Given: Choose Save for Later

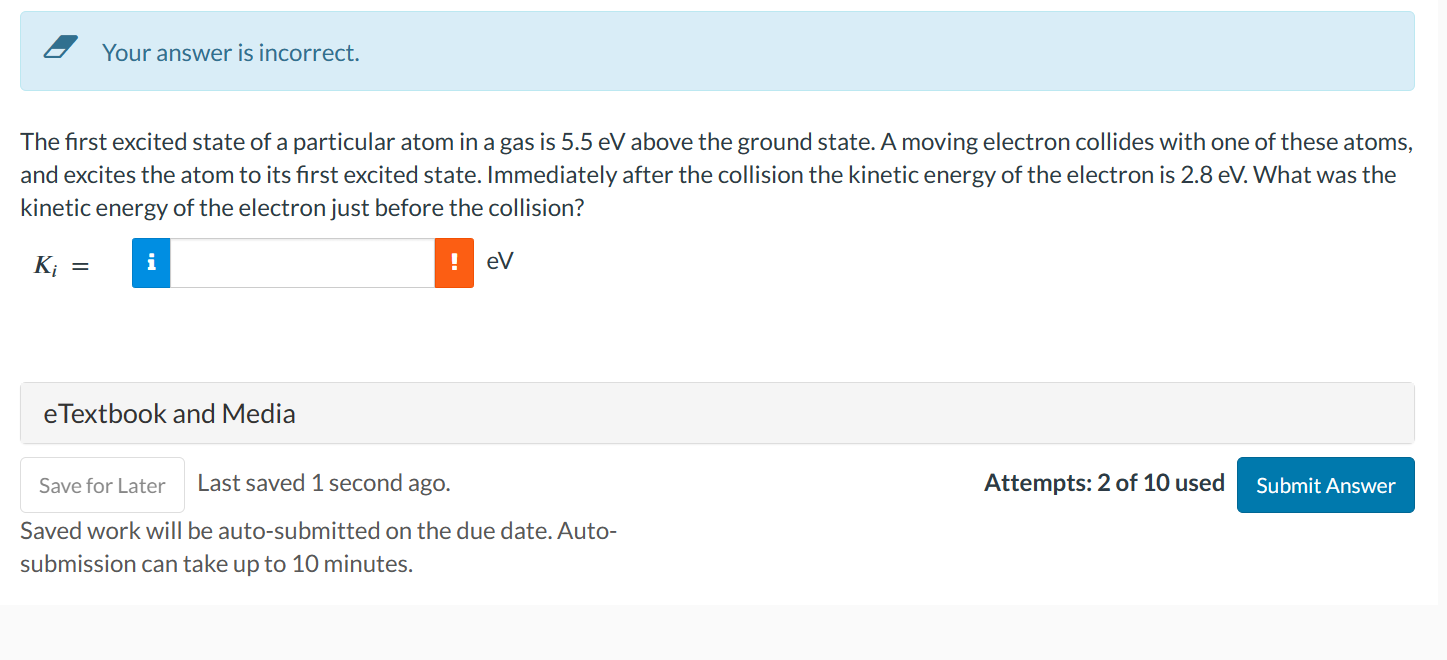Looking at the screenshot, I should [102, 485].
